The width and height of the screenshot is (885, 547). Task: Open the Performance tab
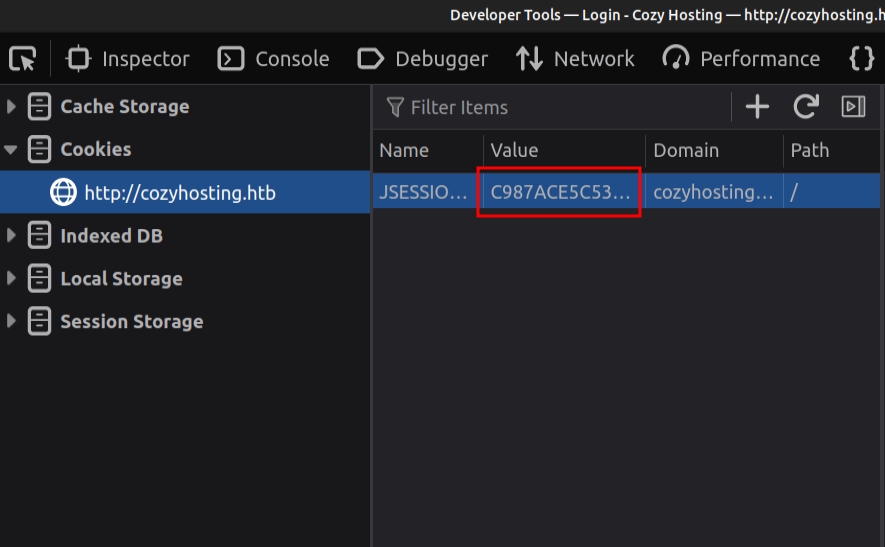(741, 59)
